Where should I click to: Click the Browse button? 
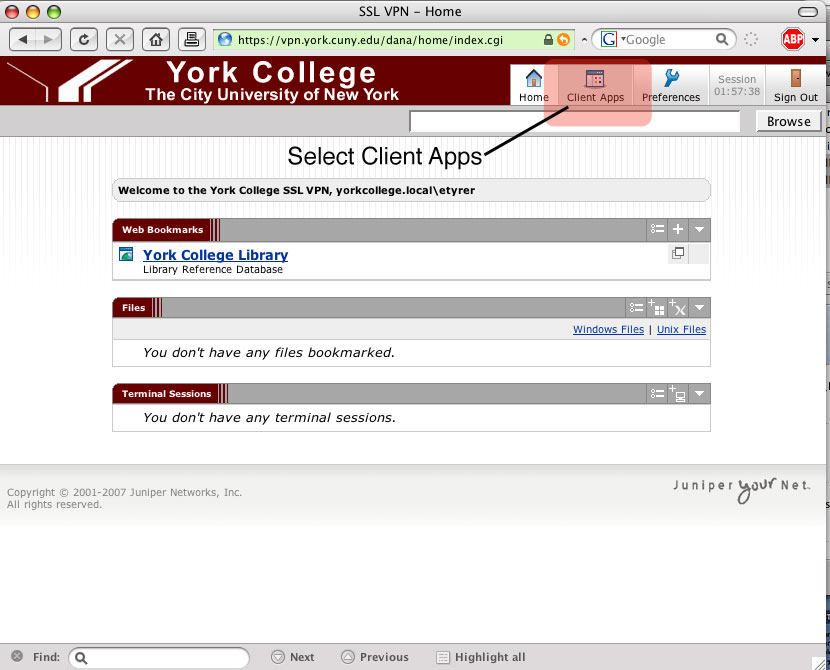tap(789, 121)
